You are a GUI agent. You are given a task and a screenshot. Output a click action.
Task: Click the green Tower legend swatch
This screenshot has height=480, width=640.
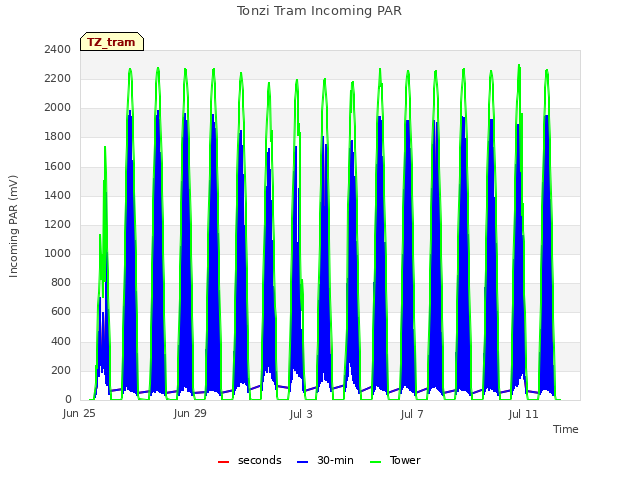375,462
